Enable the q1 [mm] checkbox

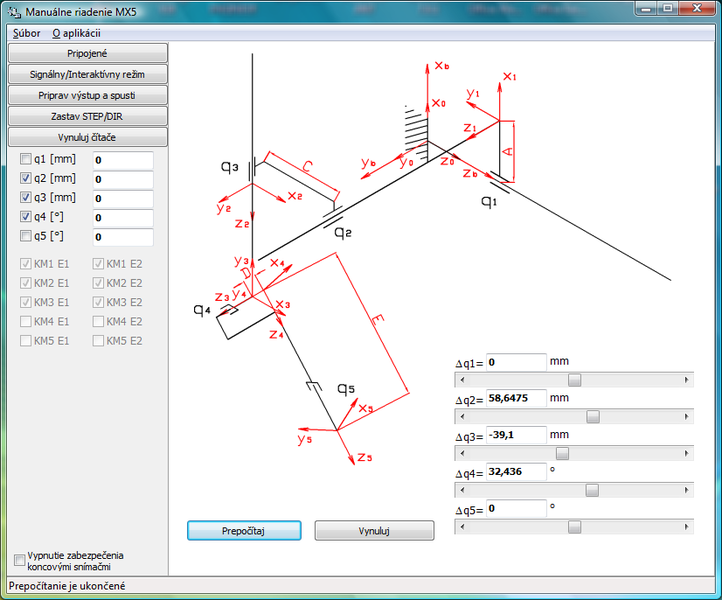tap(27, 160)
